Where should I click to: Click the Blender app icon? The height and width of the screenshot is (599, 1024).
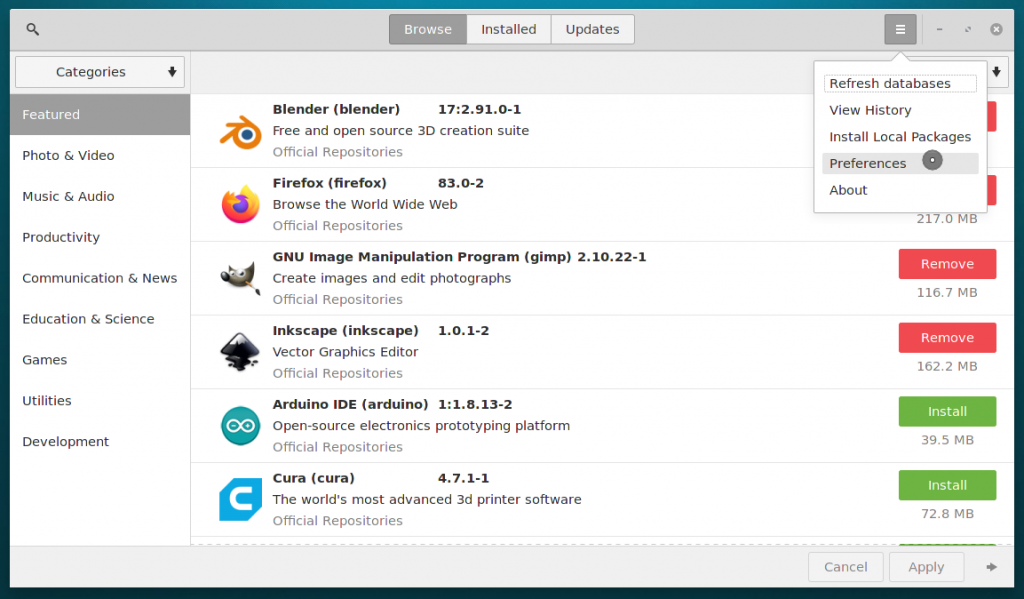pos(240,131)
